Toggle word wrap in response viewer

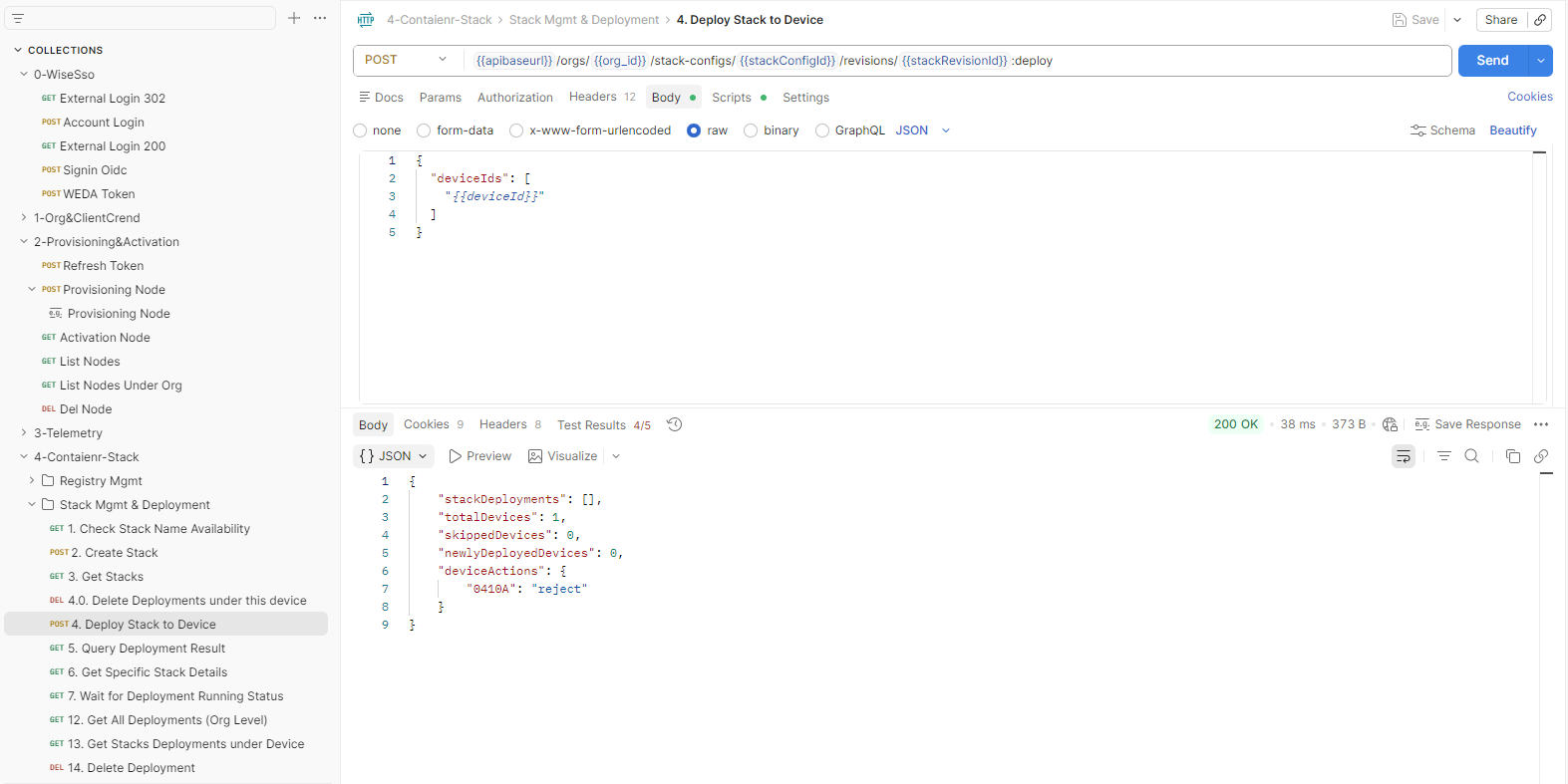pyautogui.click(x=1404, y=456)
